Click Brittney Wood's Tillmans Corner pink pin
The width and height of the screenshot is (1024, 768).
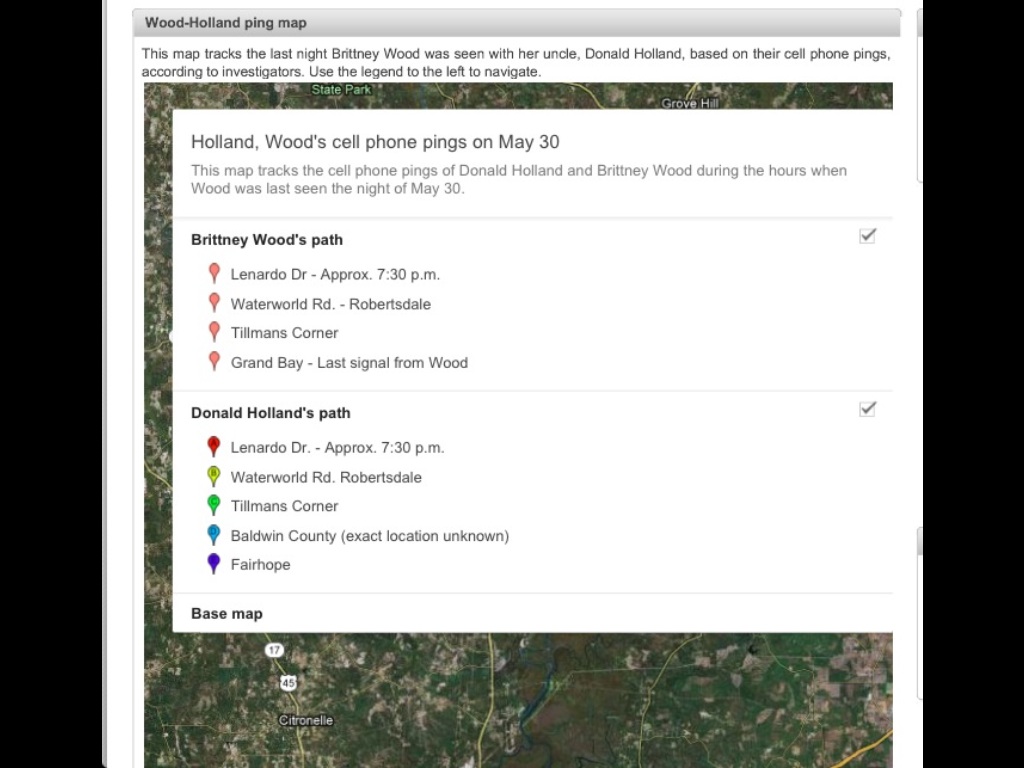coord(214,331)
